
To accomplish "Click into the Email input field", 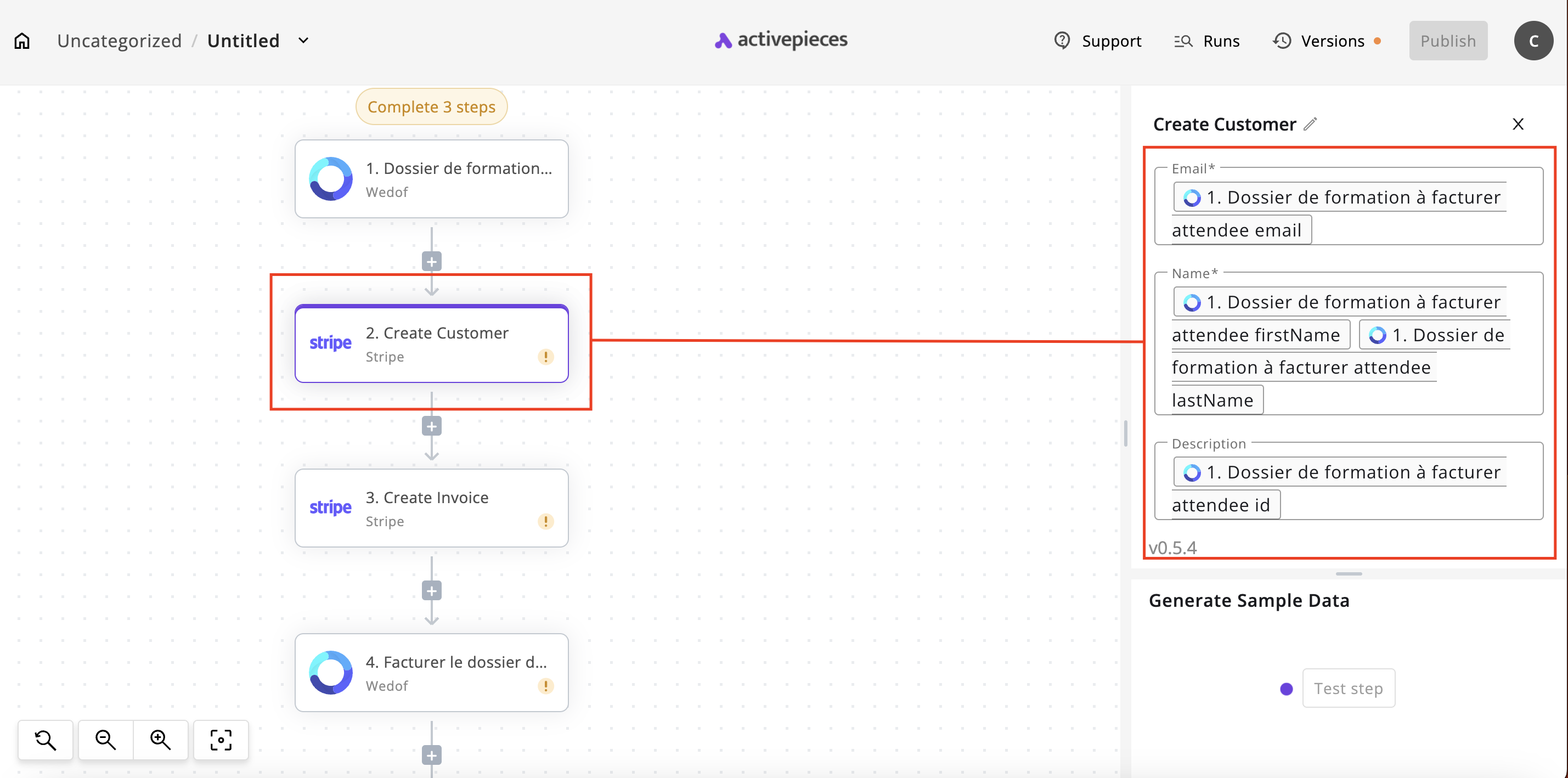I will [1424, 230].
